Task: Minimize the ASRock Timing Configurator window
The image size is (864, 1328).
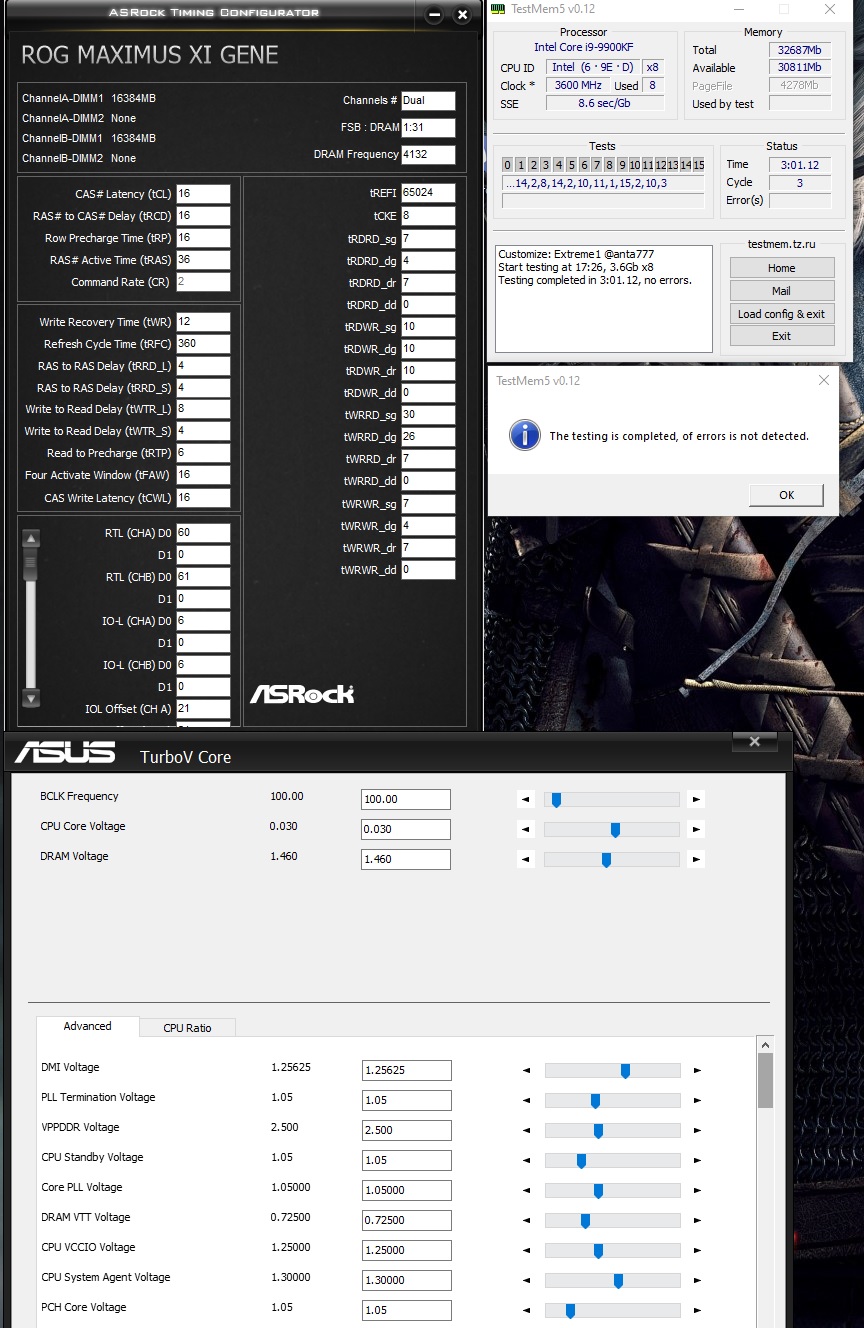Action: (x=433, y=15)
